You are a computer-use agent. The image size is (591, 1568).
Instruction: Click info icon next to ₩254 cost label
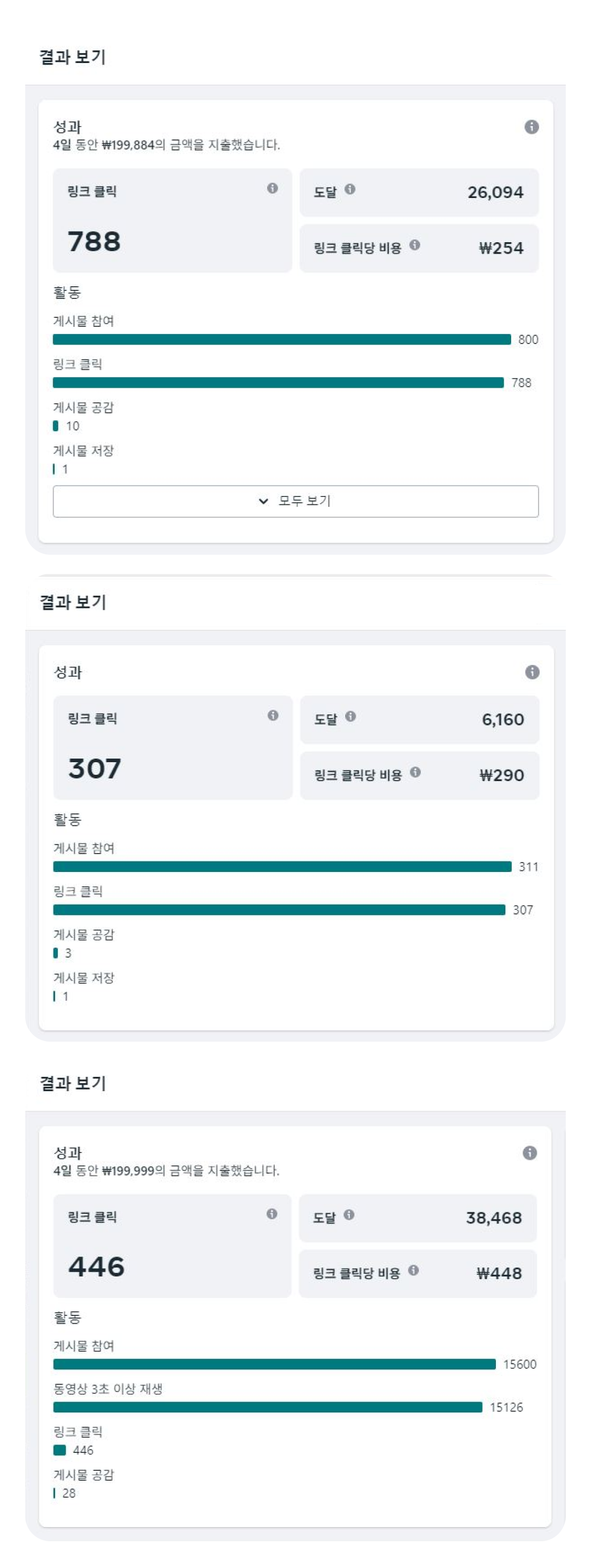(414, 245)
